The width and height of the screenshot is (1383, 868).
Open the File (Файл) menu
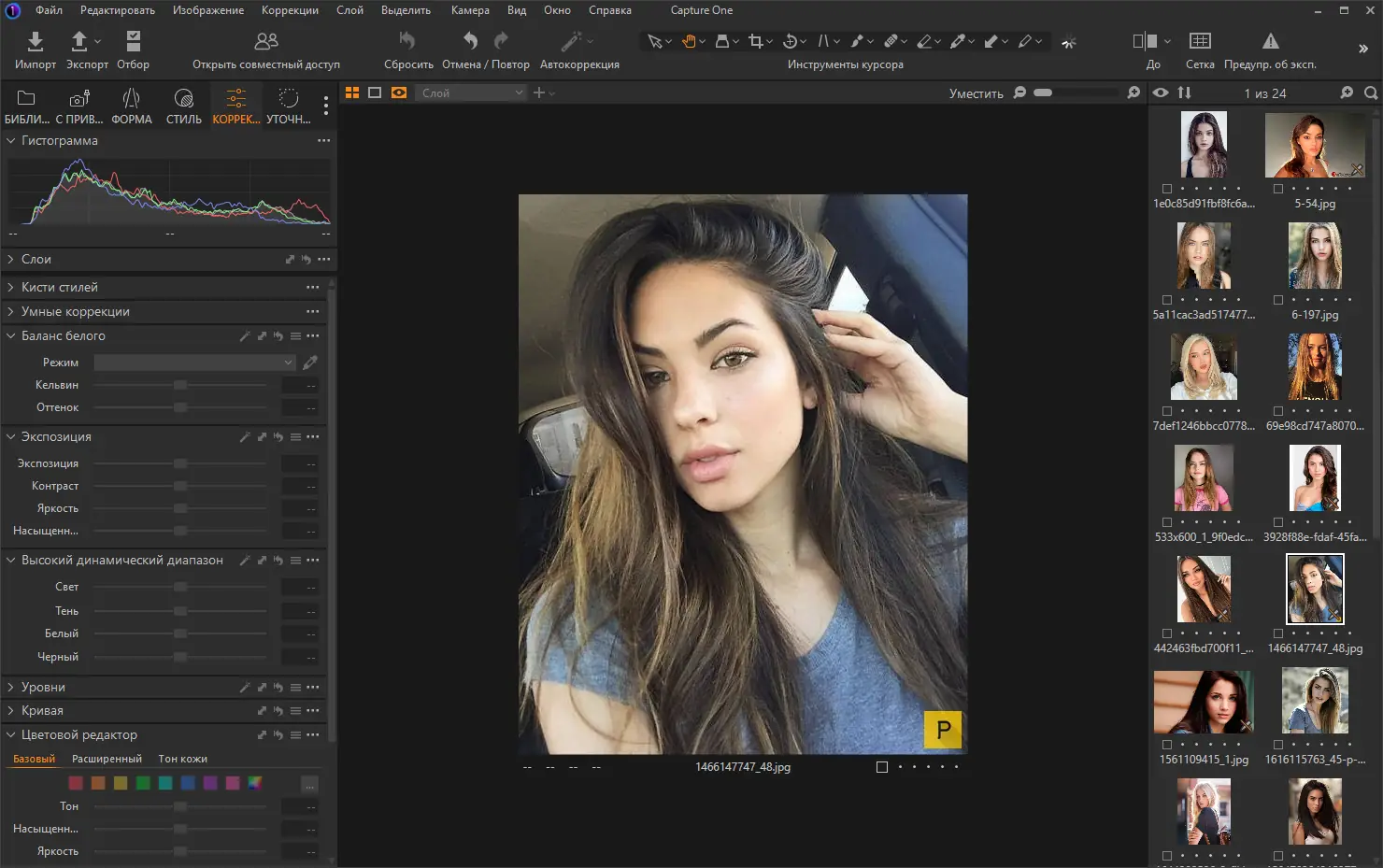tap(49, 10)
